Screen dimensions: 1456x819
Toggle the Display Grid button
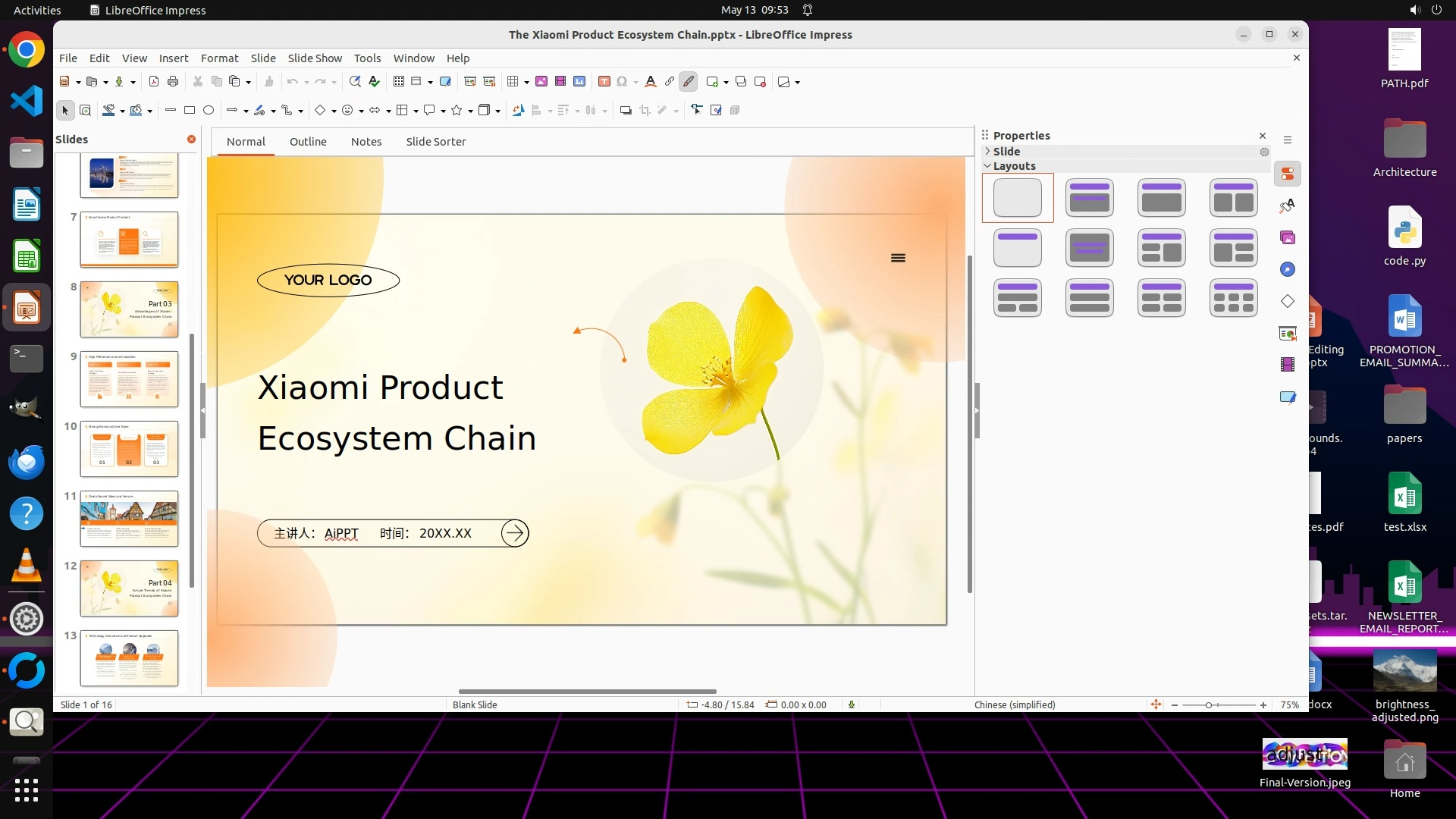coord(399,82)
